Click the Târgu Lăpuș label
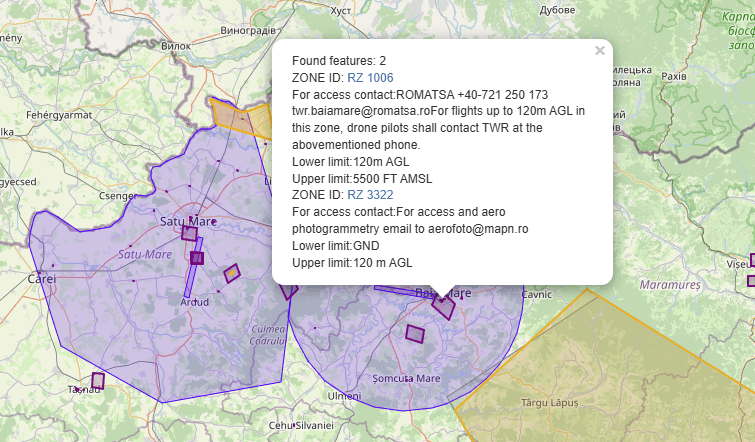The image size is (755, 442). click(x=549, y=403)
